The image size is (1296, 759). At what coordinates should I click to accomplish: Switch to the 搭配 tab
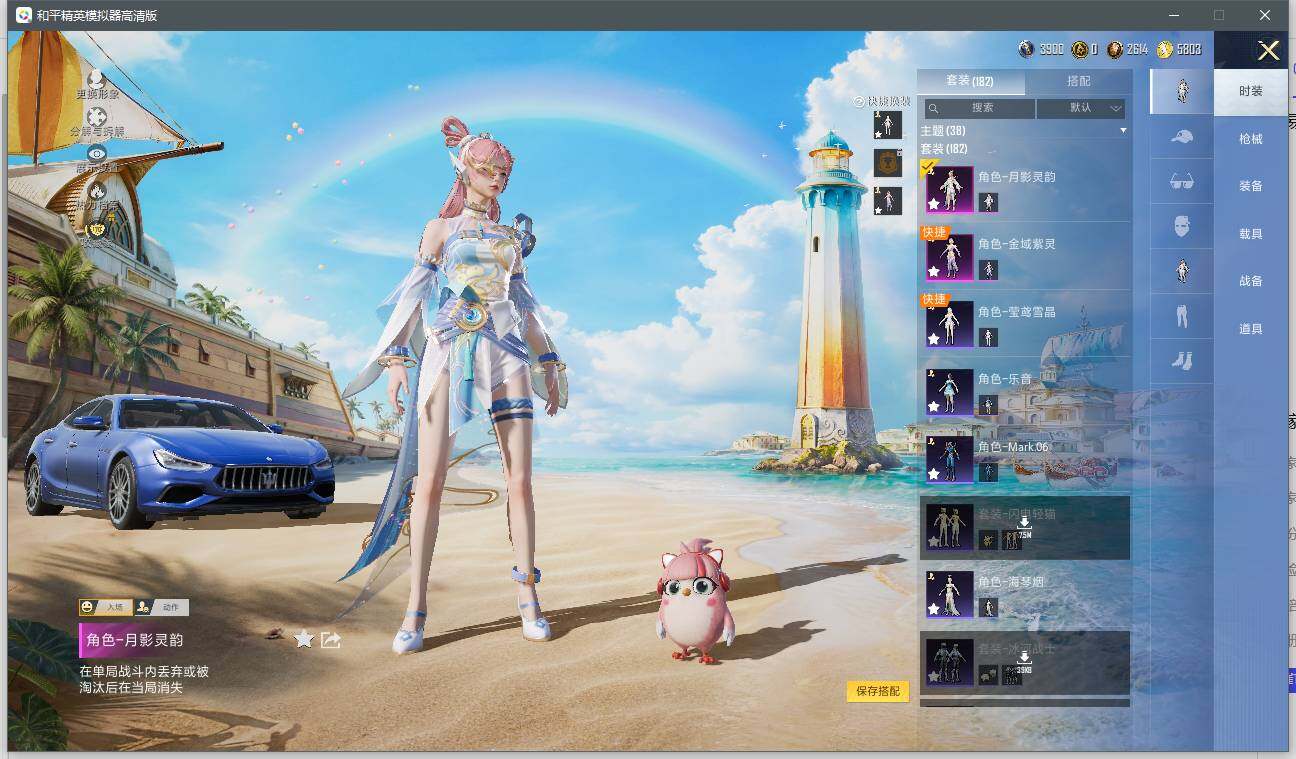(x=1079, y=81)
